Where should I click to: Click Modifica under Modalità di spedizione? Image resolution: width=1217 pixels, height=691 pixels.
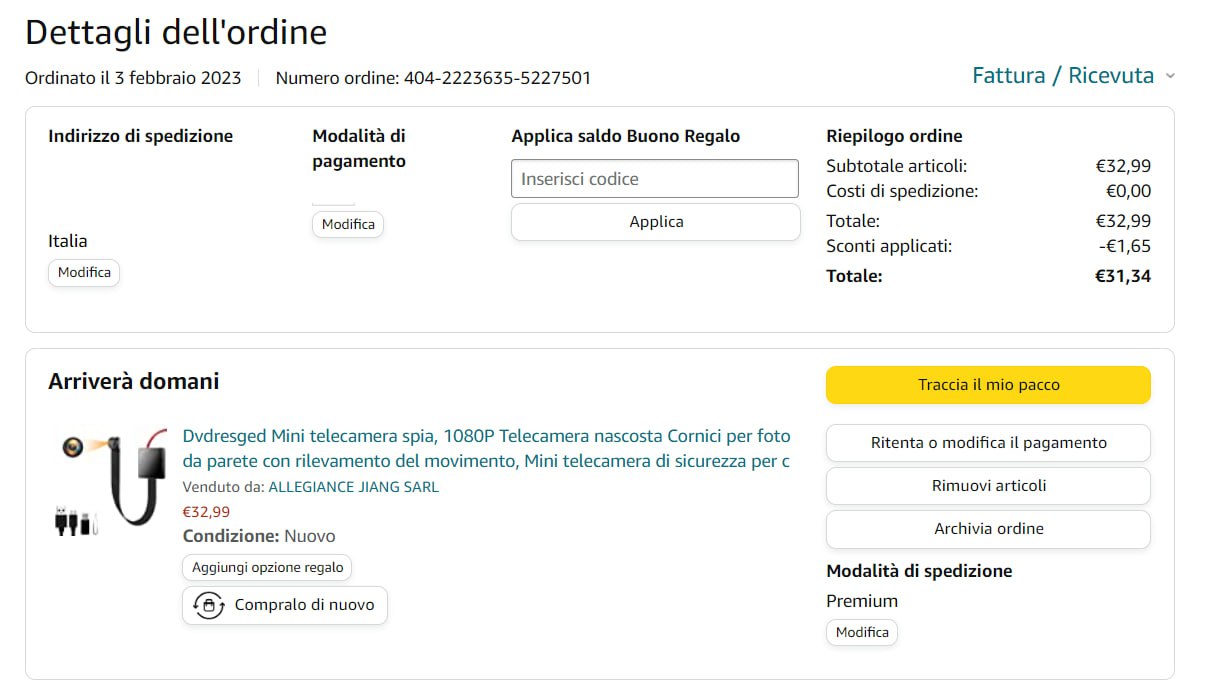[862, 632]
